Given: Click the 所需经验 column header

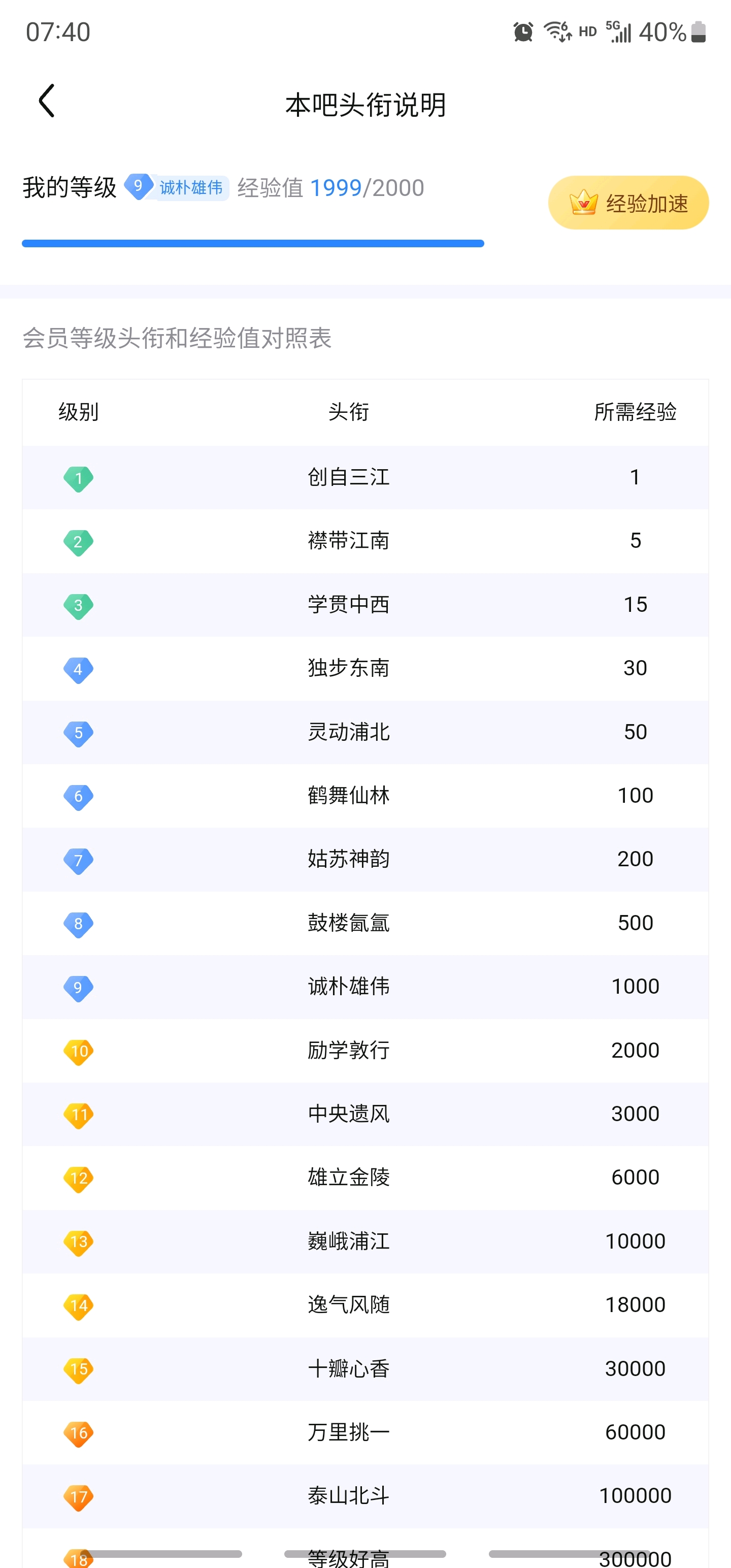Looking at the screenshot, I should pos(635,412).
